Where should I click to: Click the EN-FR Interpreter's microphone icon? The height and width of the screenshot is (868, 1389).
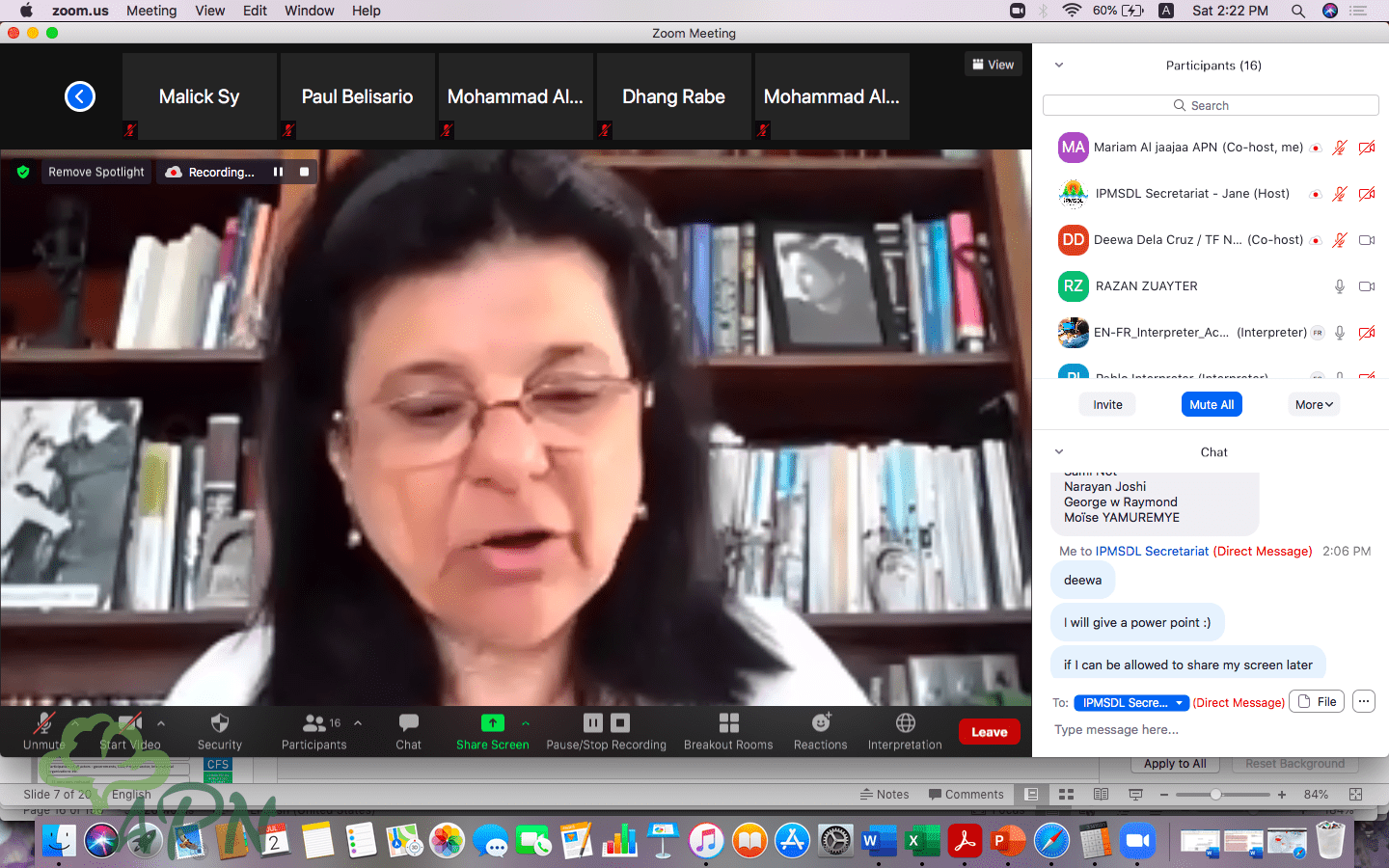[1340, 333]
